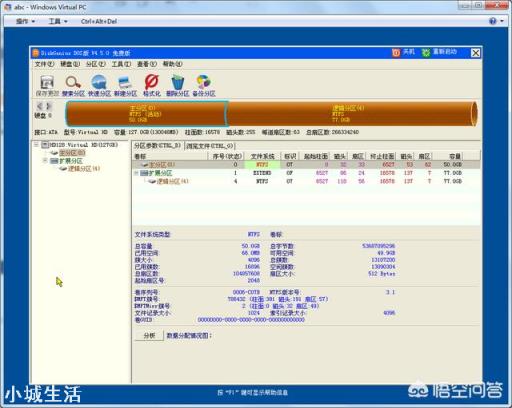
Task: Select 扩展分区 label in left tree
Action: tap(71, 161)
